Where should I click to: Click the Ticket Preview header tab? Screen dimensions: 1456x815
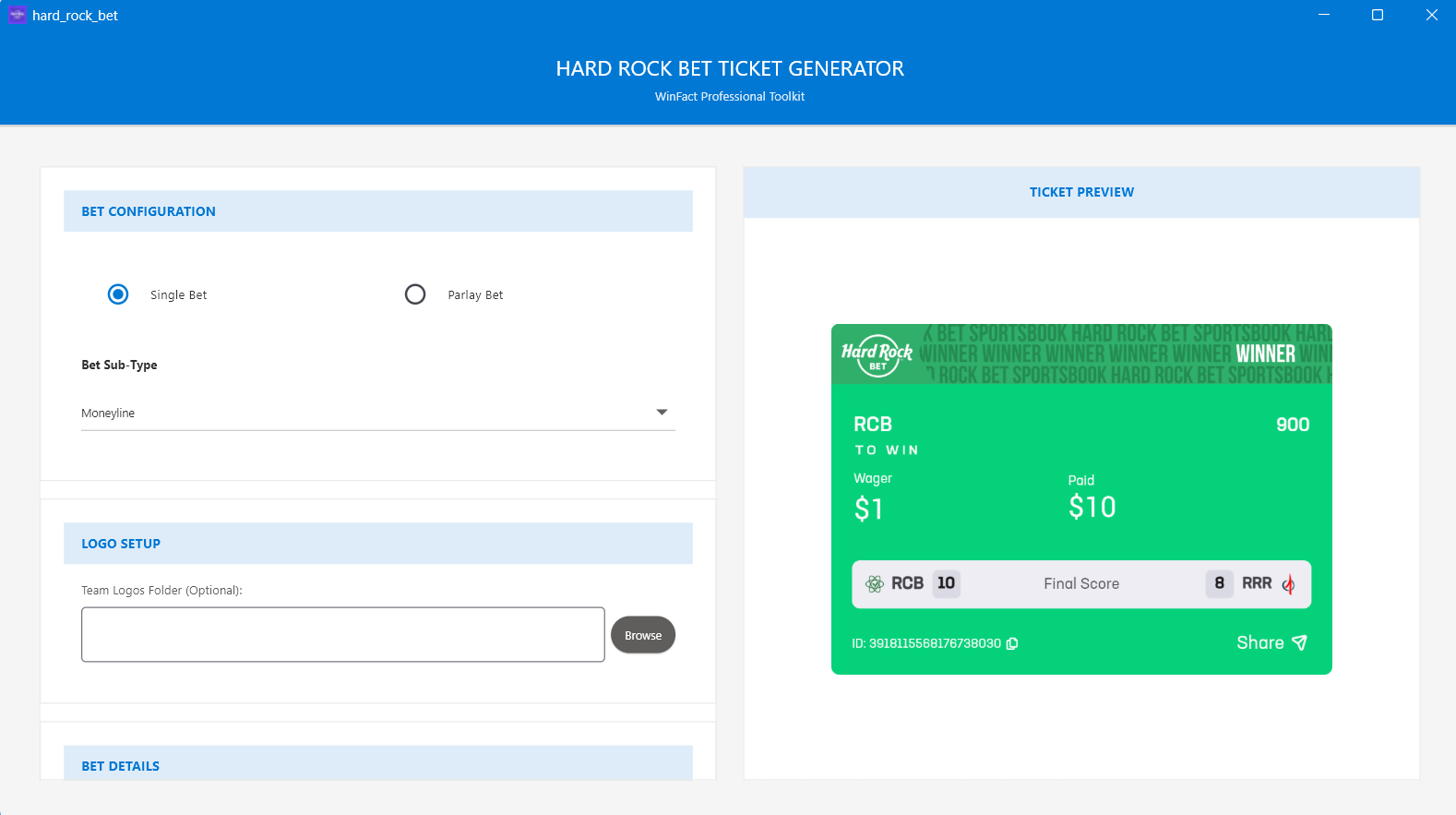(x=1081, y=192)
